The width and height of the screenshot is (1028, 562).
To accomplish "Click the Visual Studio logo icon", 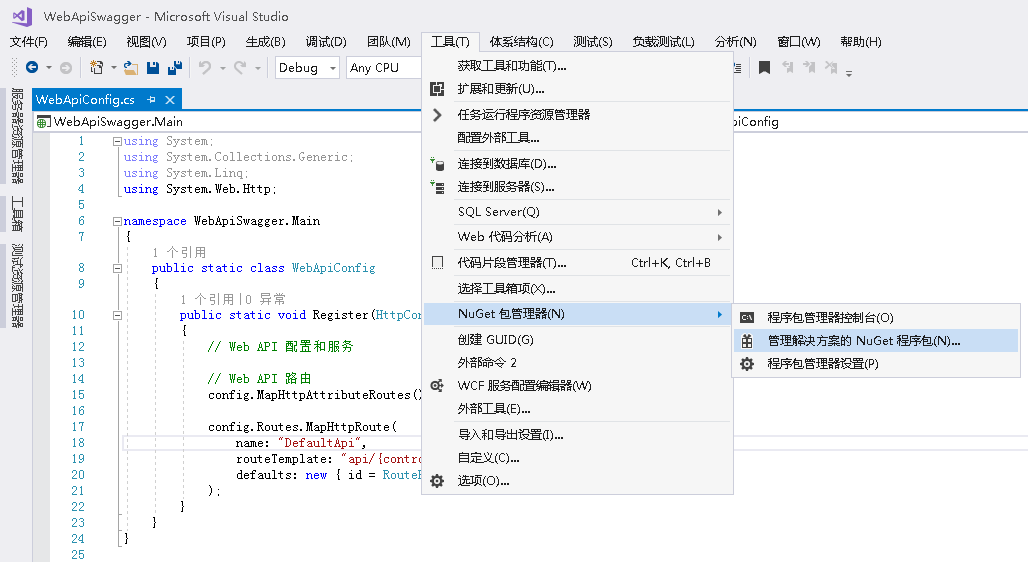I will (x=22, y=16).
